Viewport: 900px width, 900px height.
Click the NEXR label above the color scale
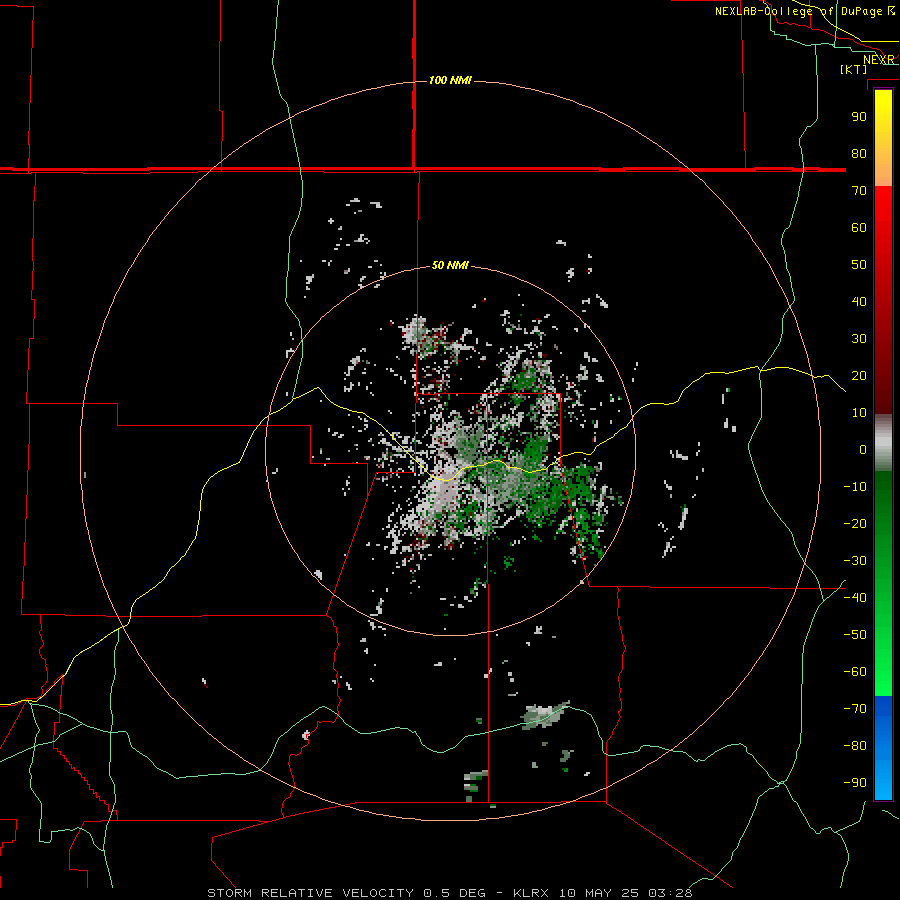tap(879, 60)
